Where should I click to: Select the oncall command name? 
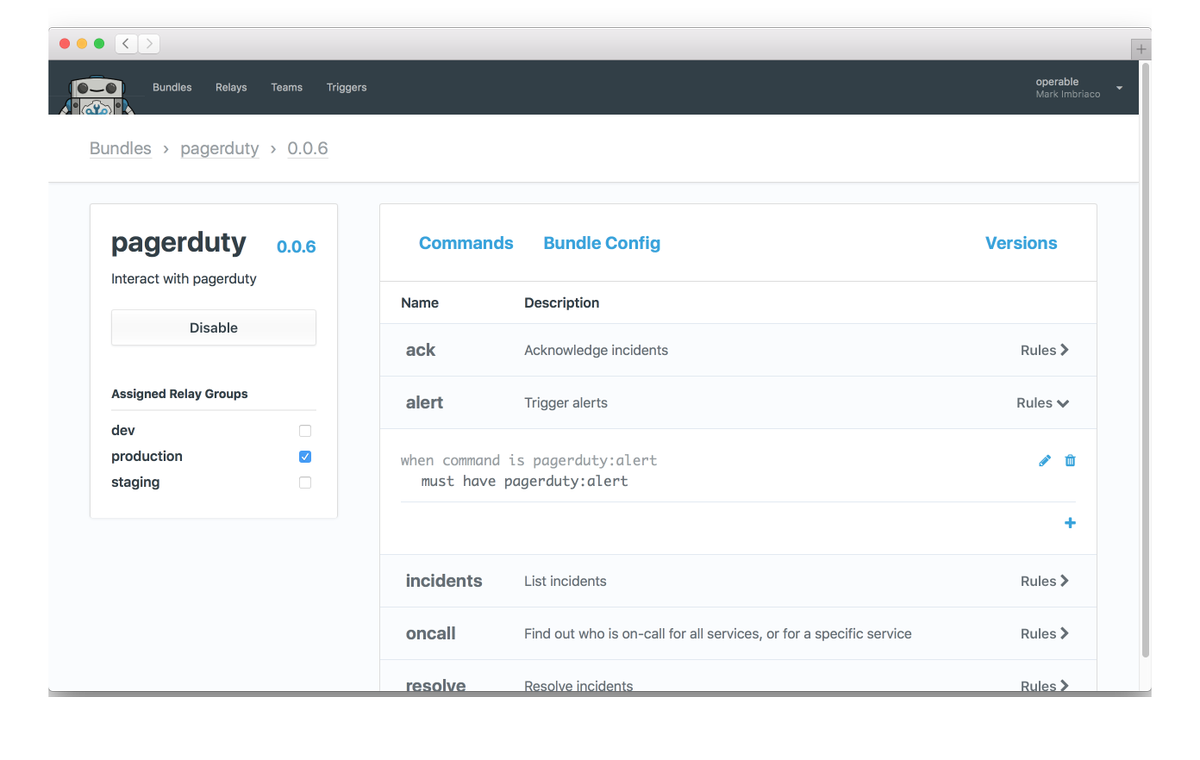(x=430, y=634)
